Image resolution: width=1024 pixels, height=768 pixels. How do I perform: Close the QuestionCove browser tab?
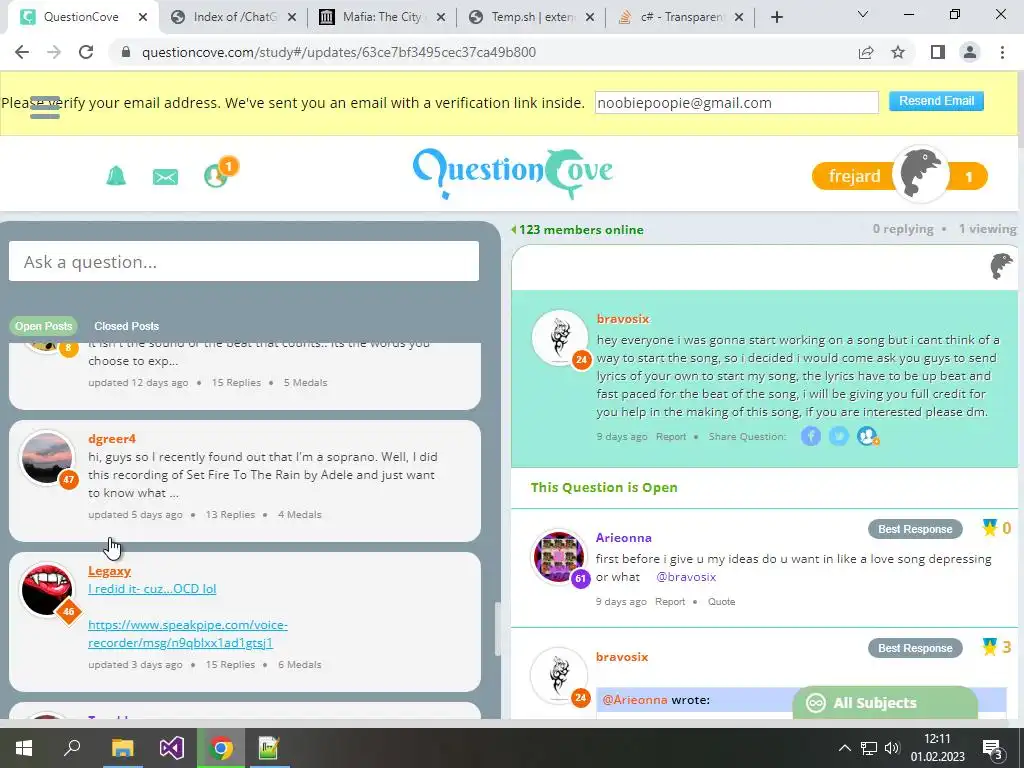point(143,17)
